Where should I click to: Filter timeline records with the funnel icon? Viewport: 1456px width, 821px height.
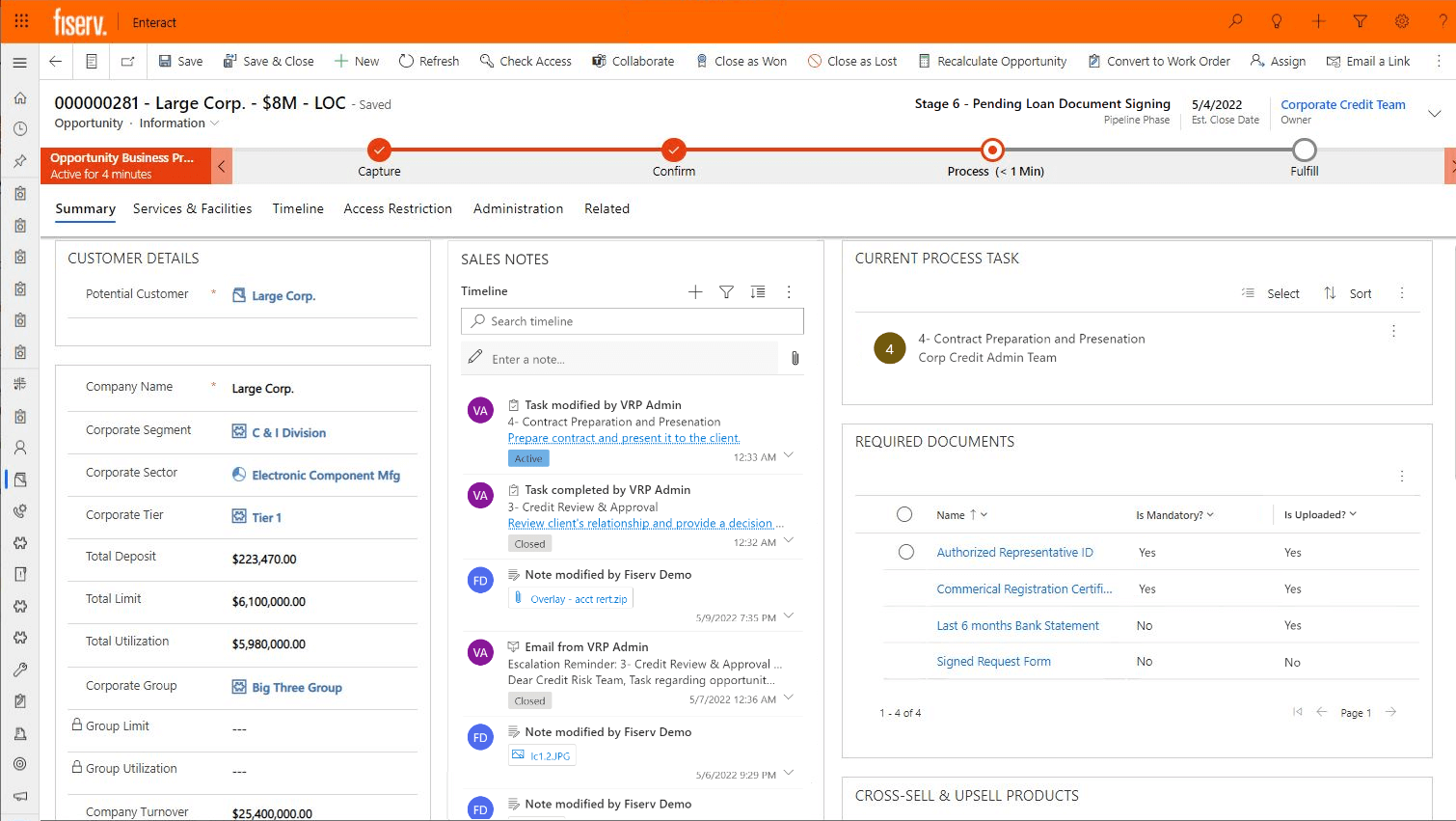coord(726,291)
